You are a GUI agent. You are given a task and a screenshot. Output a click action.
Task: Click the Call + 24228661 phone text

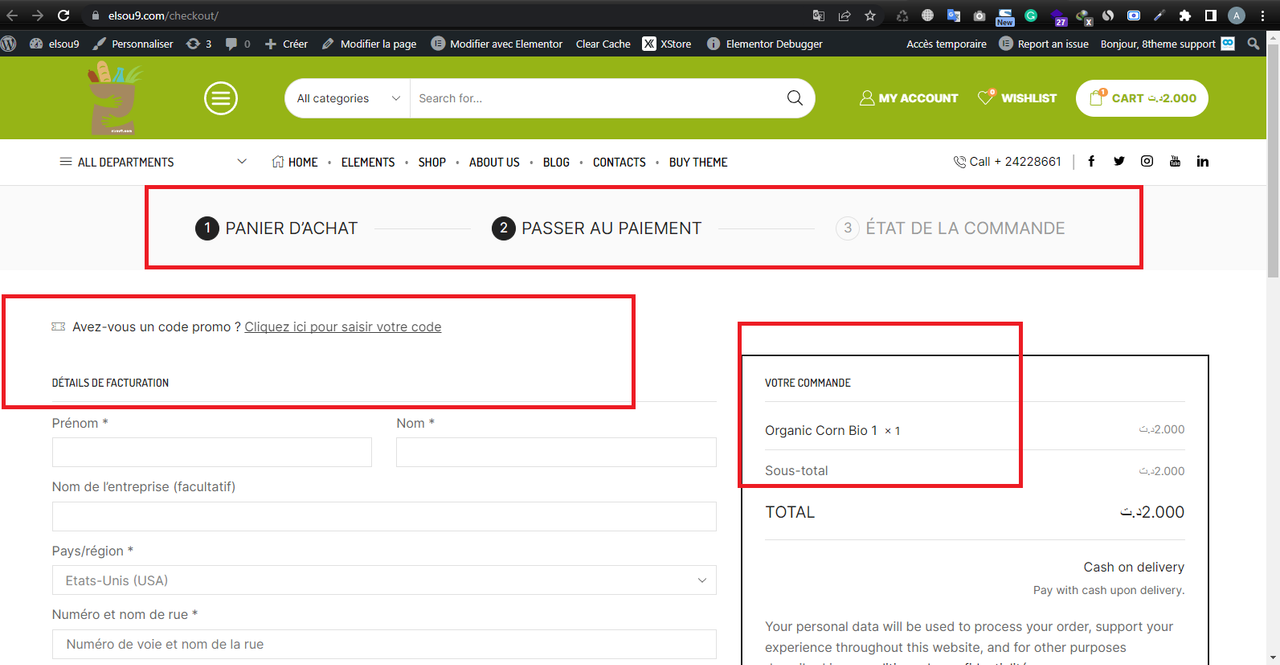(1015, 162)
